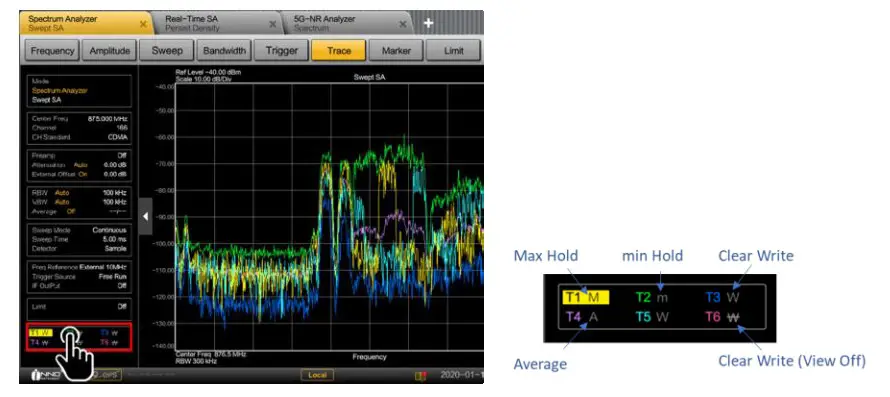This screenshot has height=397, width=890.
Task: Open the Limit menu button
Action: pyautogui.click(x=454, y=51)
